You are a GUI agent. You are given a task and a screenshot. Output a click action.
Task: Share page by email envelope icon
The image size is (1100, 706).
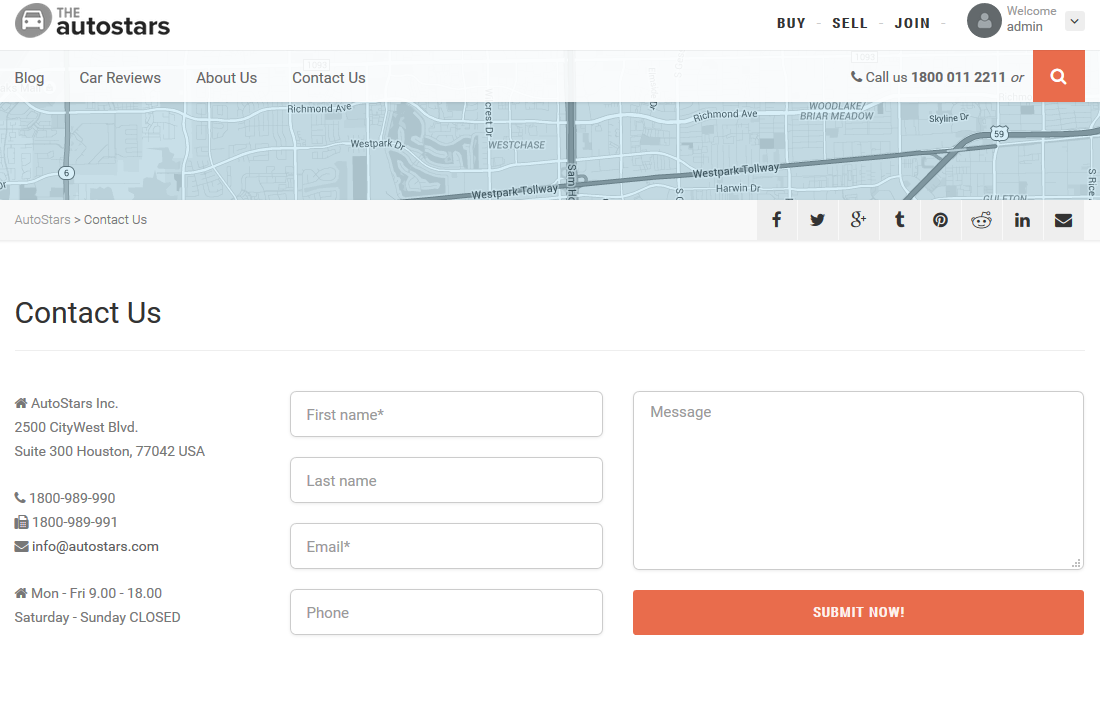click(x=1064, y=220)
